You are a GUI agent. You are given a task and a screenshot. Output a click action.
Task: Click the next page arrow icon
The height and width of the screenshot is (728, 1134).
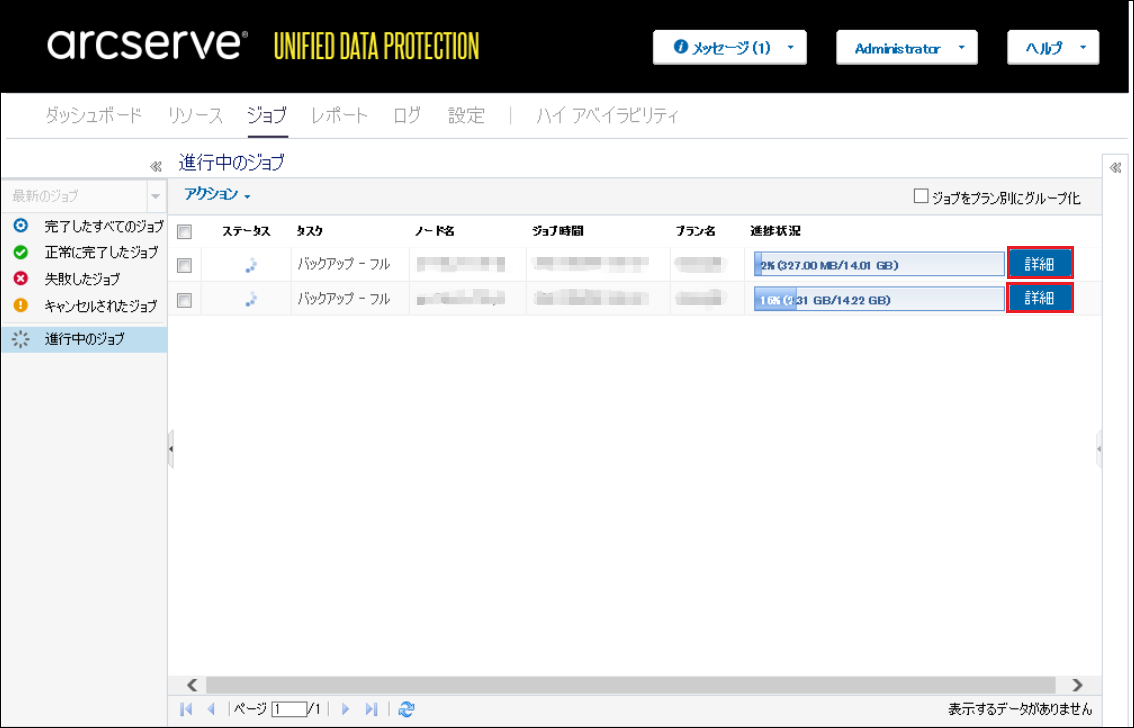(x=346, y=709)
